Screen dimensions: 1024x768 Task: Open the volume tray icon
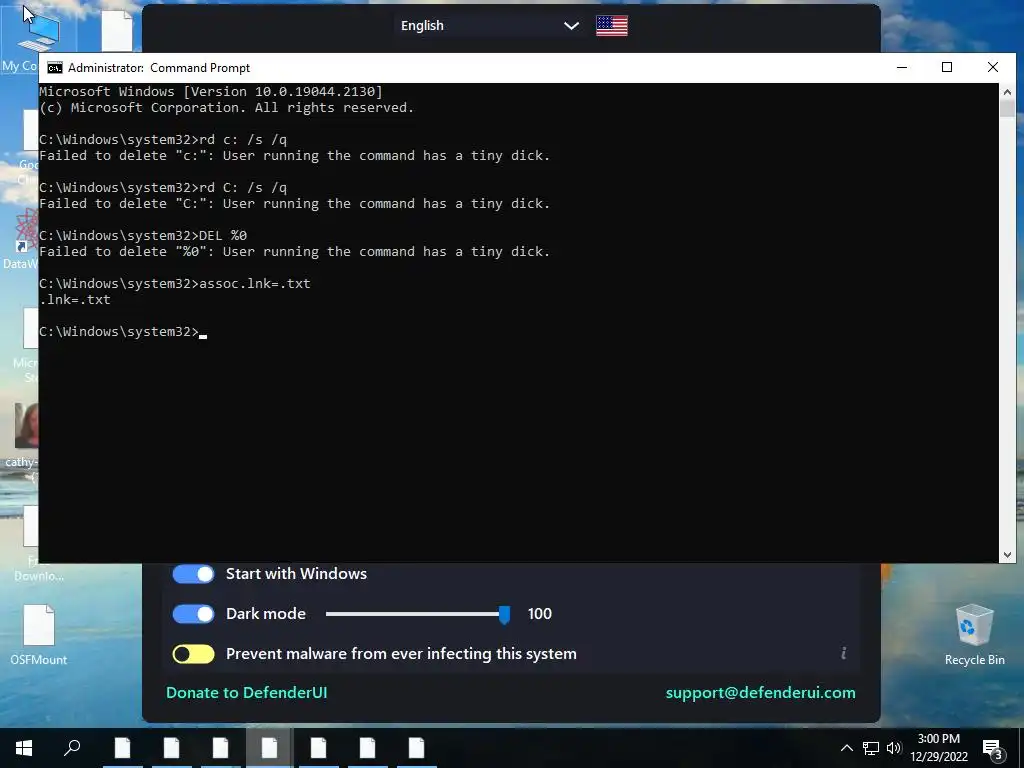pyautogui.click(x=894, y=748)
